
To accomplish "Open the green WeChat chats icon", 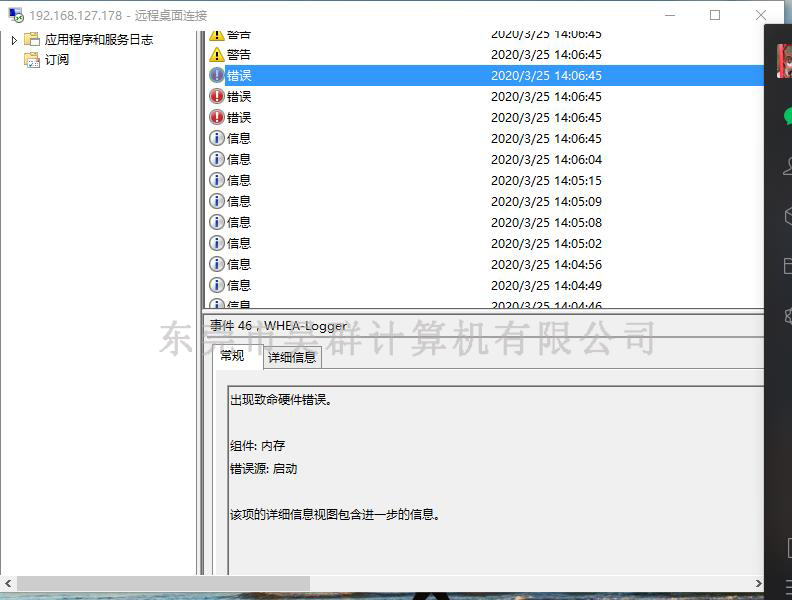I will 786,118.
